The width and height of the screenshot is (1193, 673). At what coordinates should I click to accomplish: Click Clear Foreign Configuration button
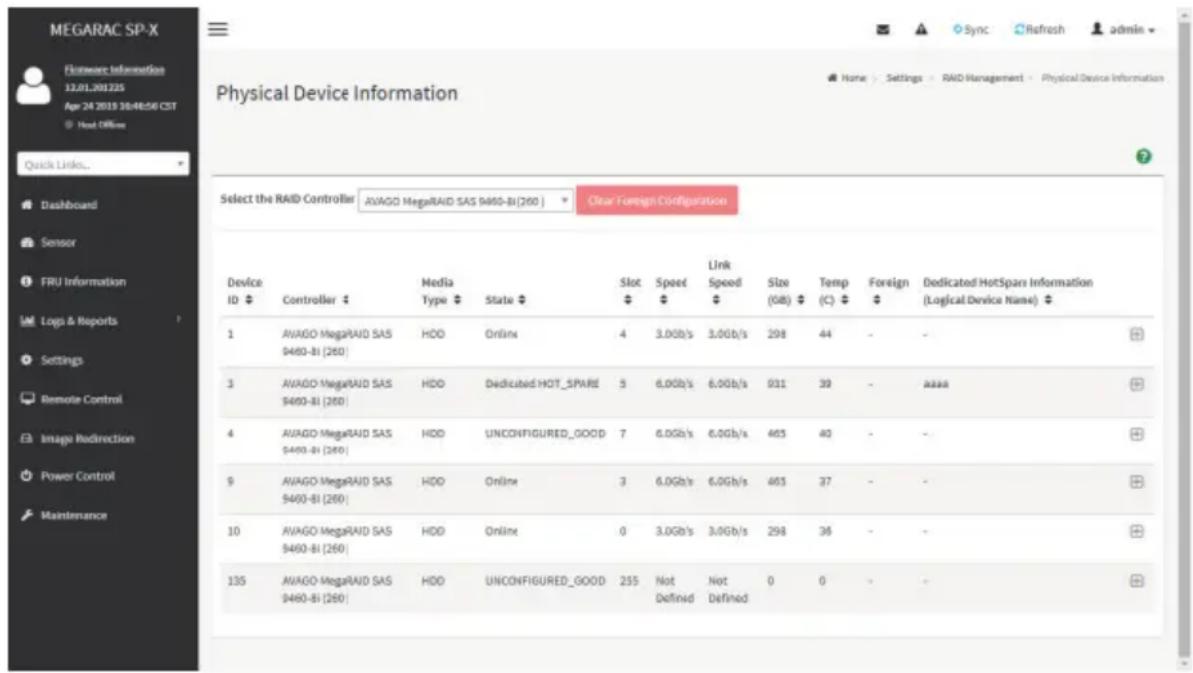tap(657, 201)
